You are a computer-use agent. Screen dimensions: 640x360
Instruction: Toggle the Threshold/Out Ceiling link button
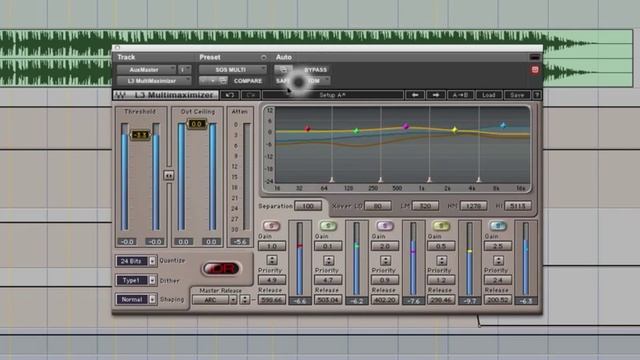(169, 176)
